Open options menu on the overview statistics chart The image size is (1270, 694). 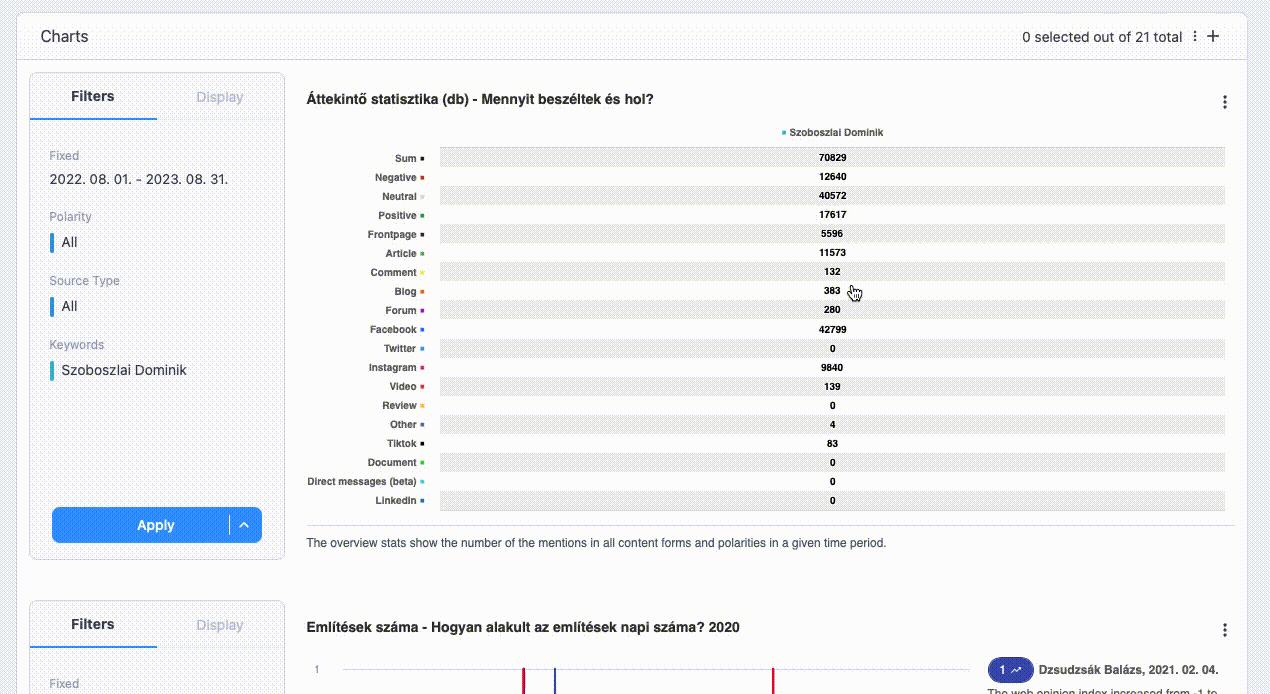(1224, 100)
